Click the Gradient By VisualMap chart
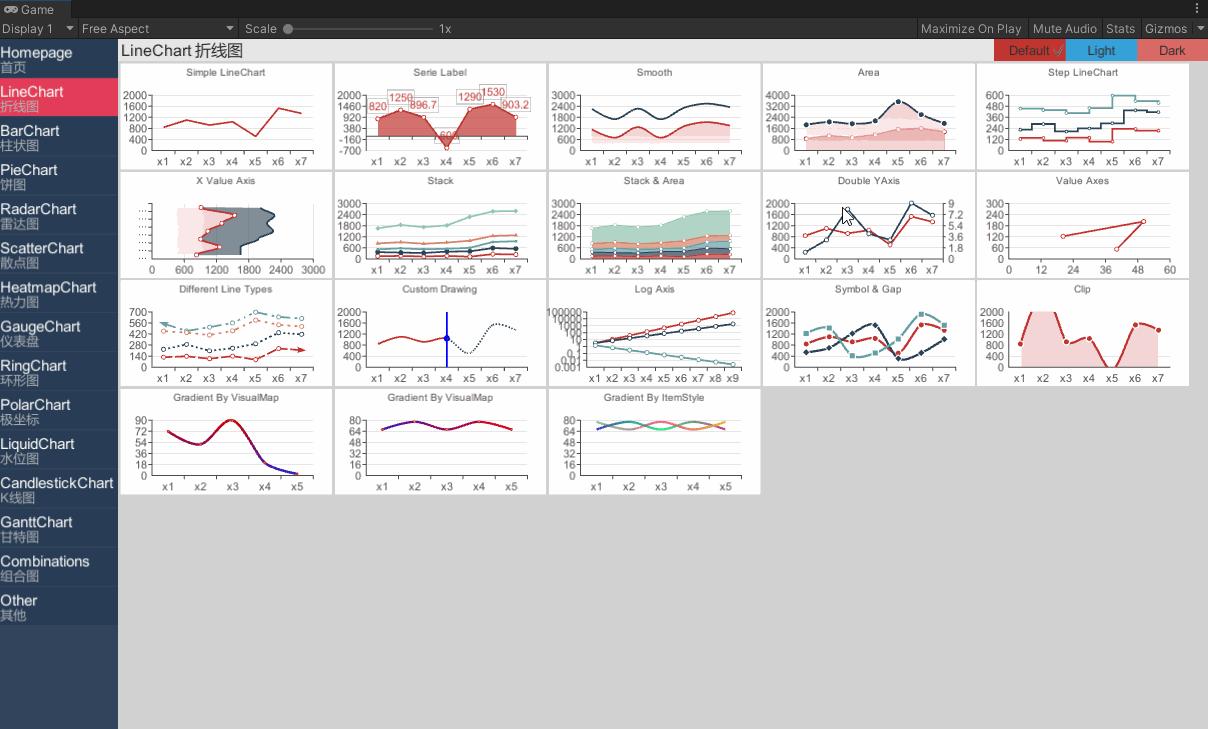 (x=225, y=441)
